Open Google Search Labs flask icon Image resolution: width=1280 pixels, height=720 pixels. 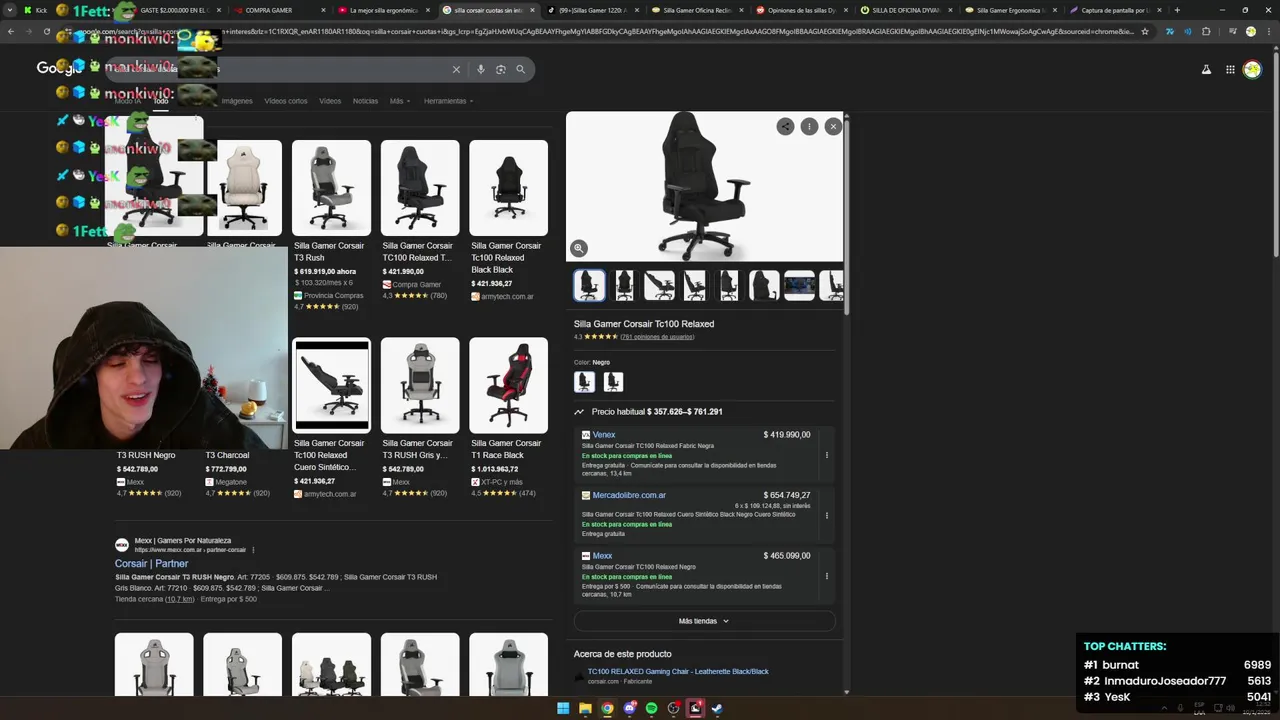pos(1206,69)
